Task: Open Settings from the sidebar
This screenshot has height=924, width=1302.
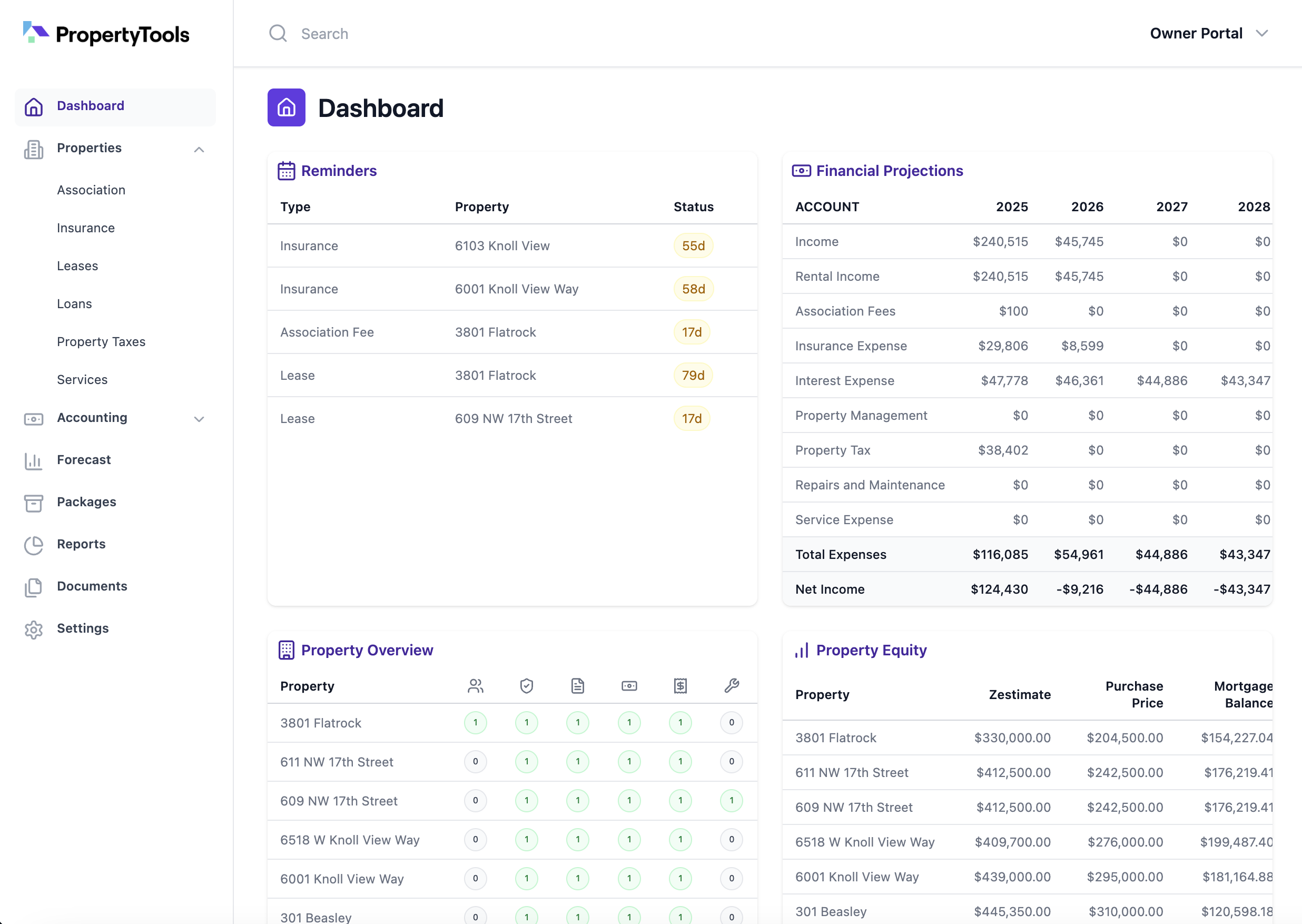Action: click(x=83, y=628)
